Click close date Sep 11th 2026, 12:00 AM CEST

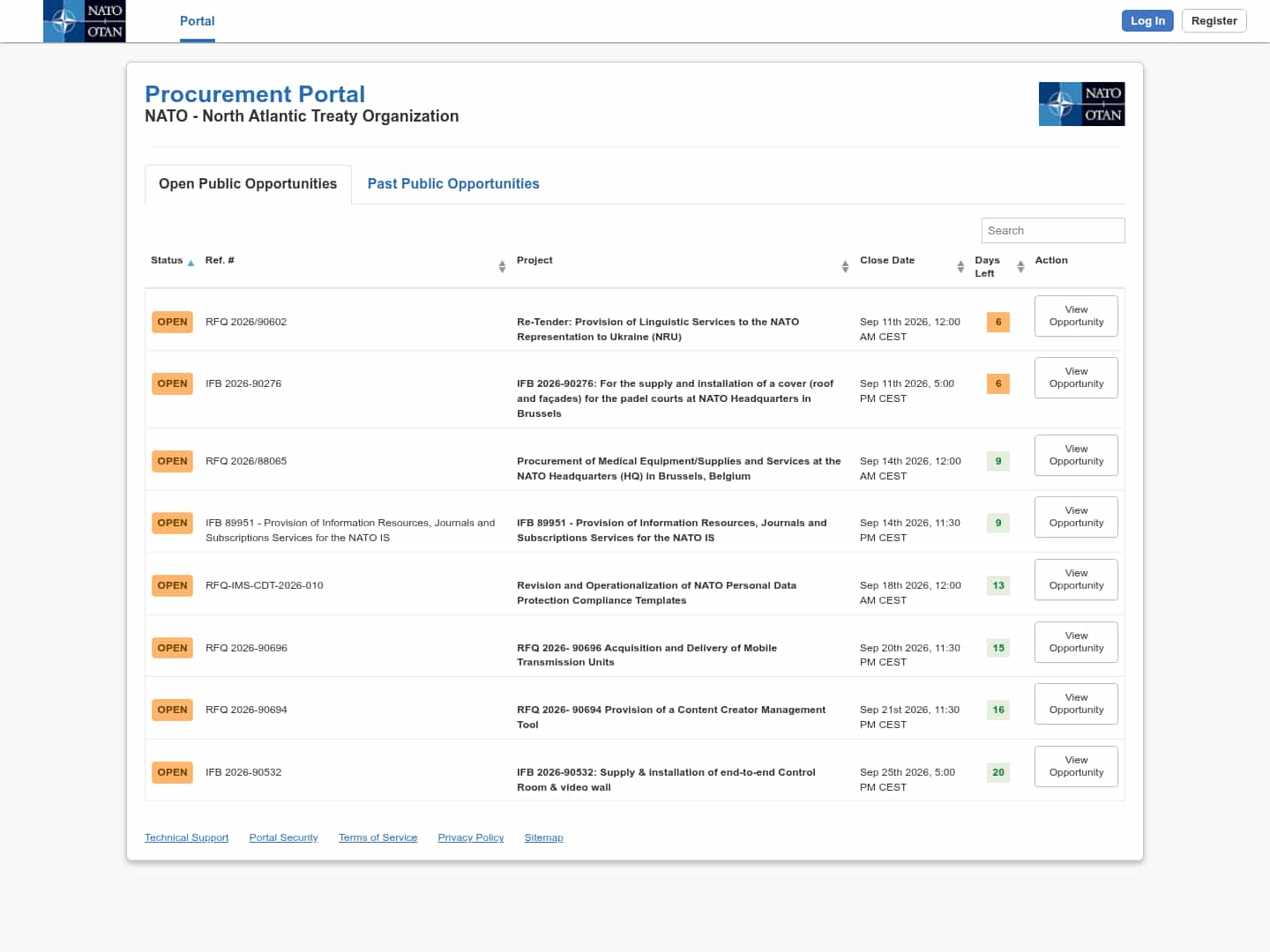[910, 329]
